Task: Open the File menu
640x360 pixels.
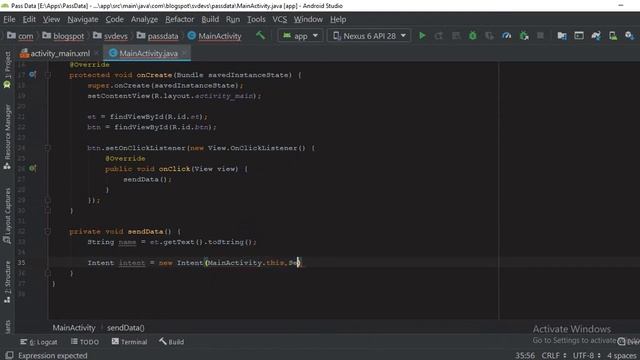Action: pos(9,19)
